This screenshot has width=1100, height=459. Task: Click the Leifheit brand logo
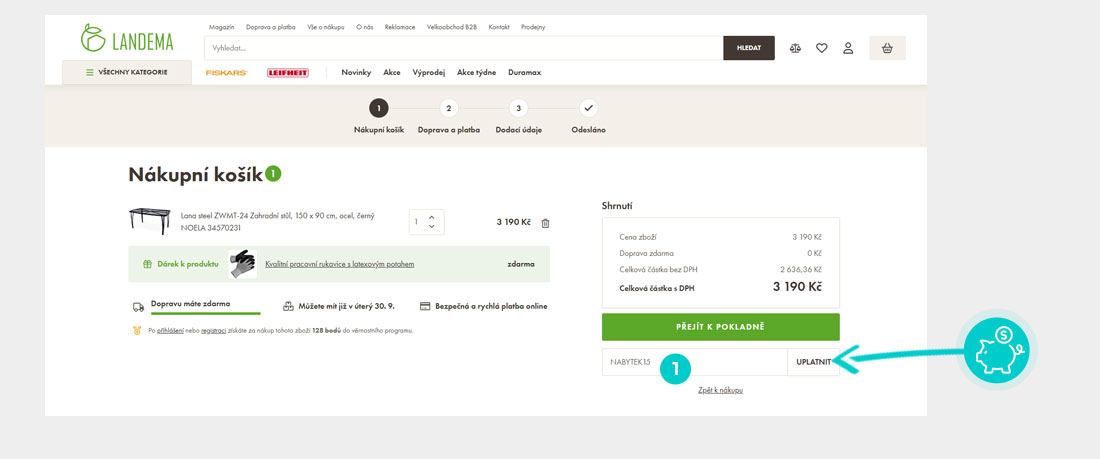[x=287, y=73]
